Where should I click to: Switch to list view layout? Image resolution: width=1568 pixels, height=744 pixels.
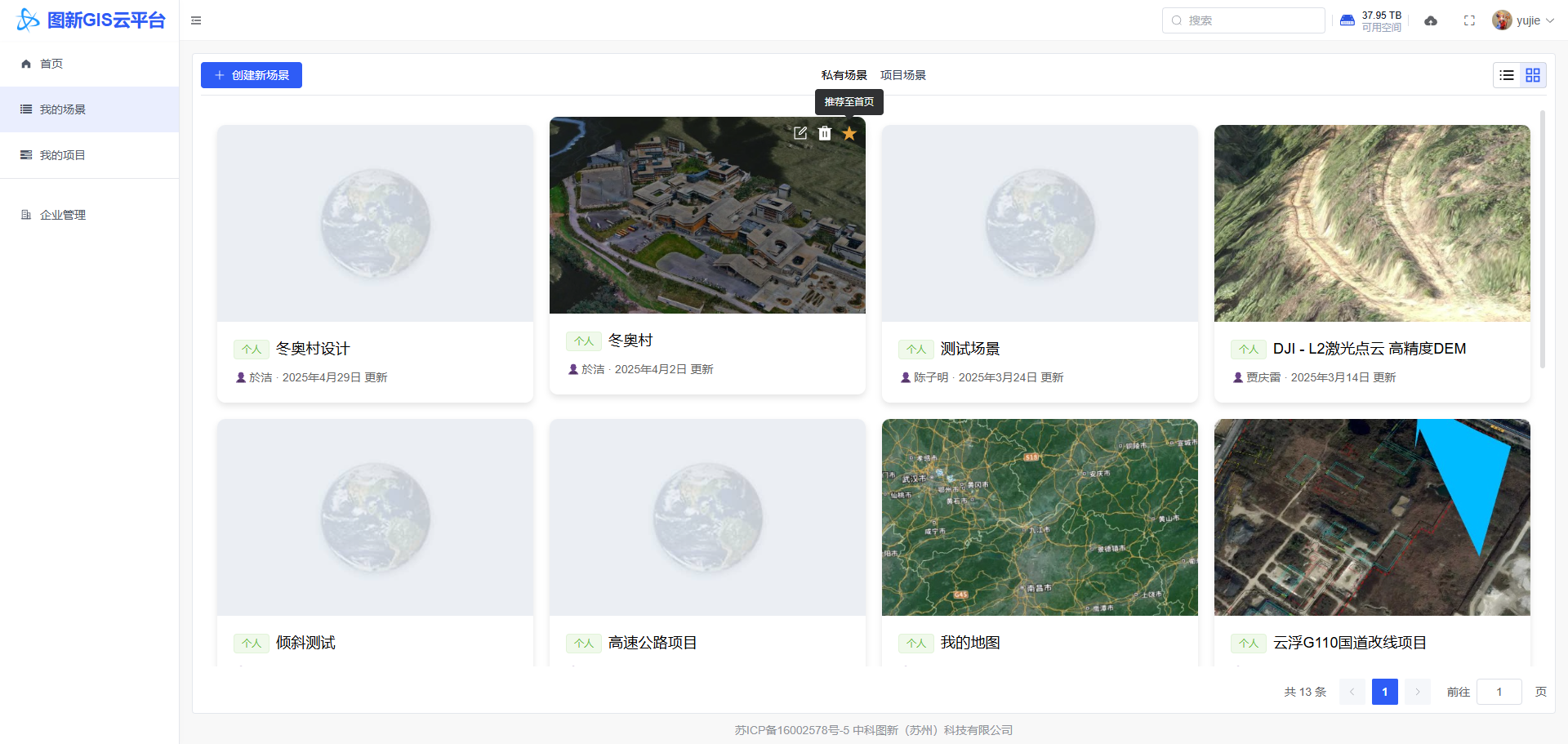coord(1507,75)
